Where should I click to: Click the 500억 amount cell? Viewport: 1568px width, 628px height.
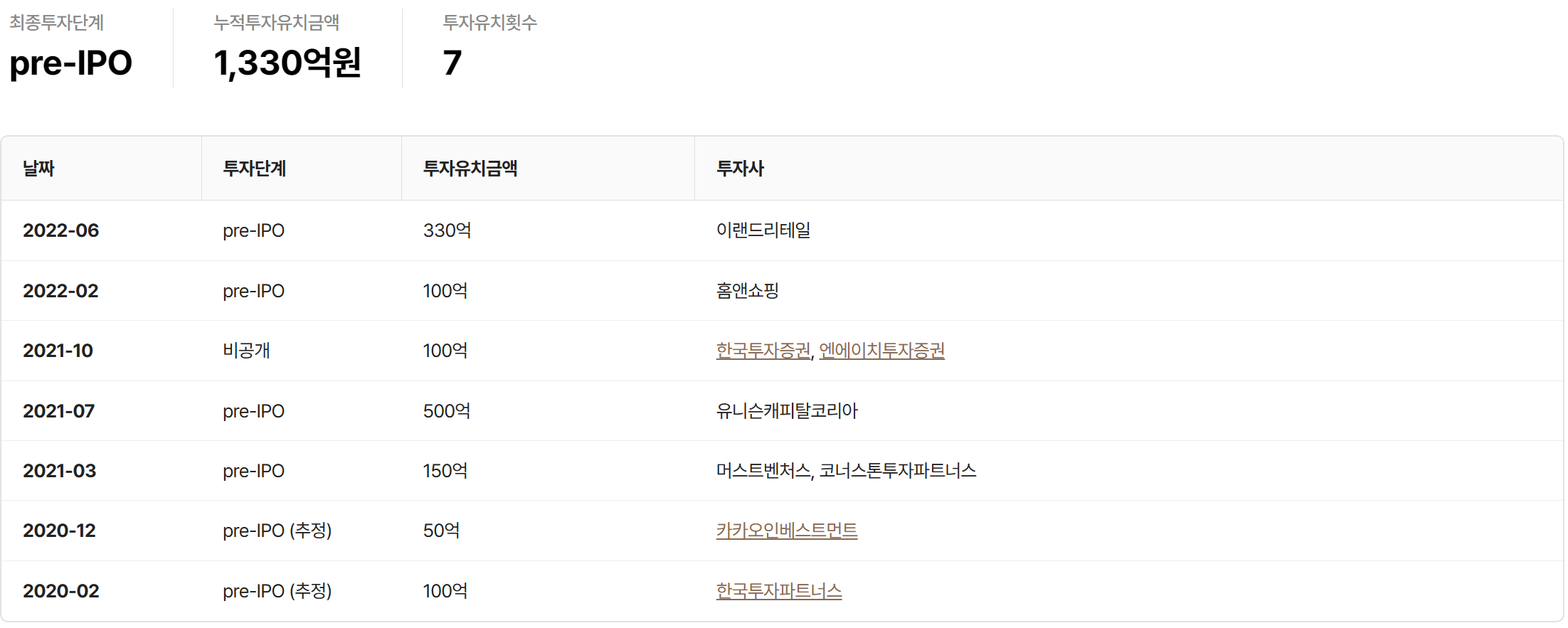pyautogui.click(x=447, y=411)
